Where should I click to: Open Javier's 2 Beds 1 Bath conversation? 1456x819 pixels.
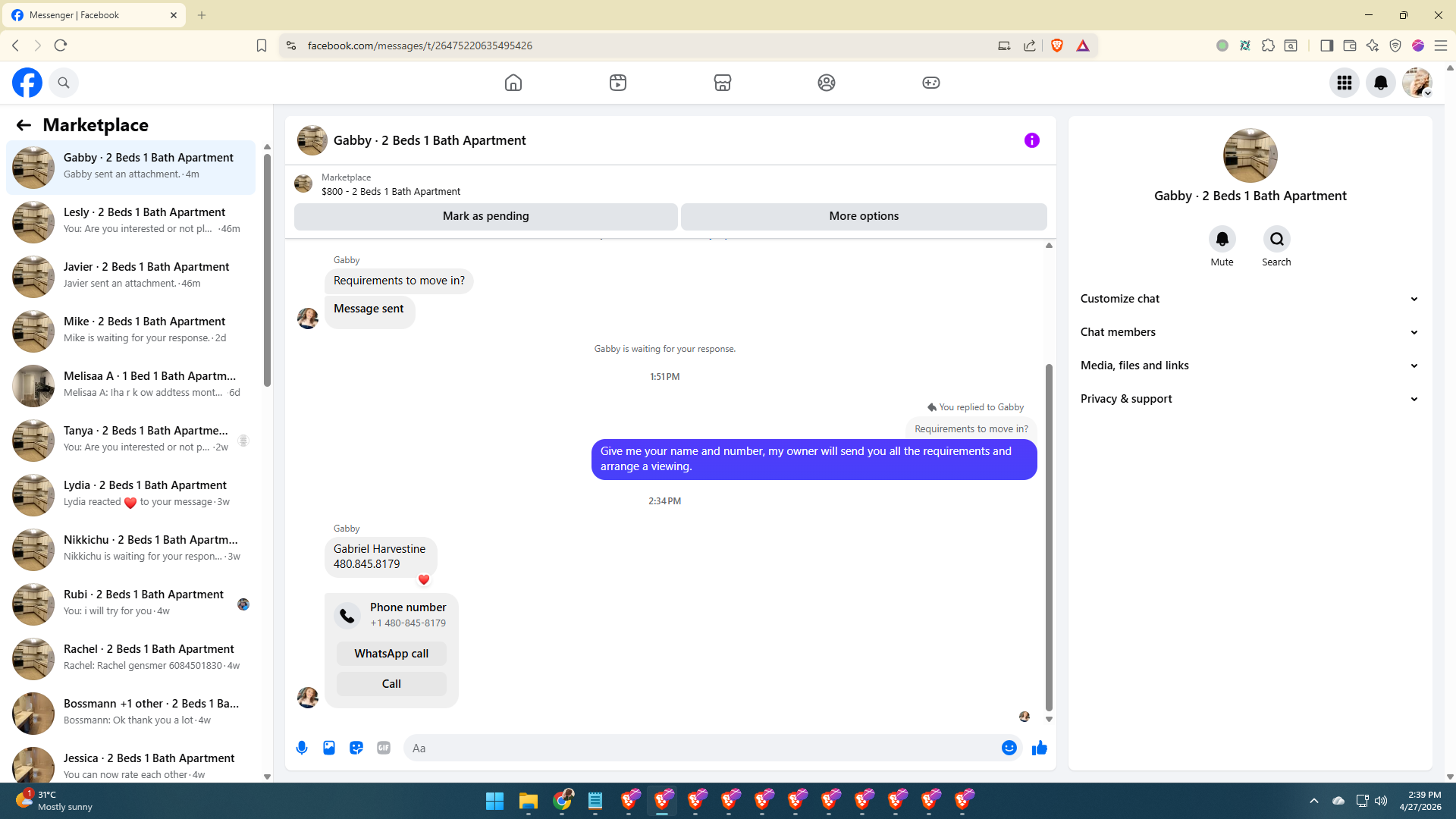pyautogui.click(x=130, y=276)
